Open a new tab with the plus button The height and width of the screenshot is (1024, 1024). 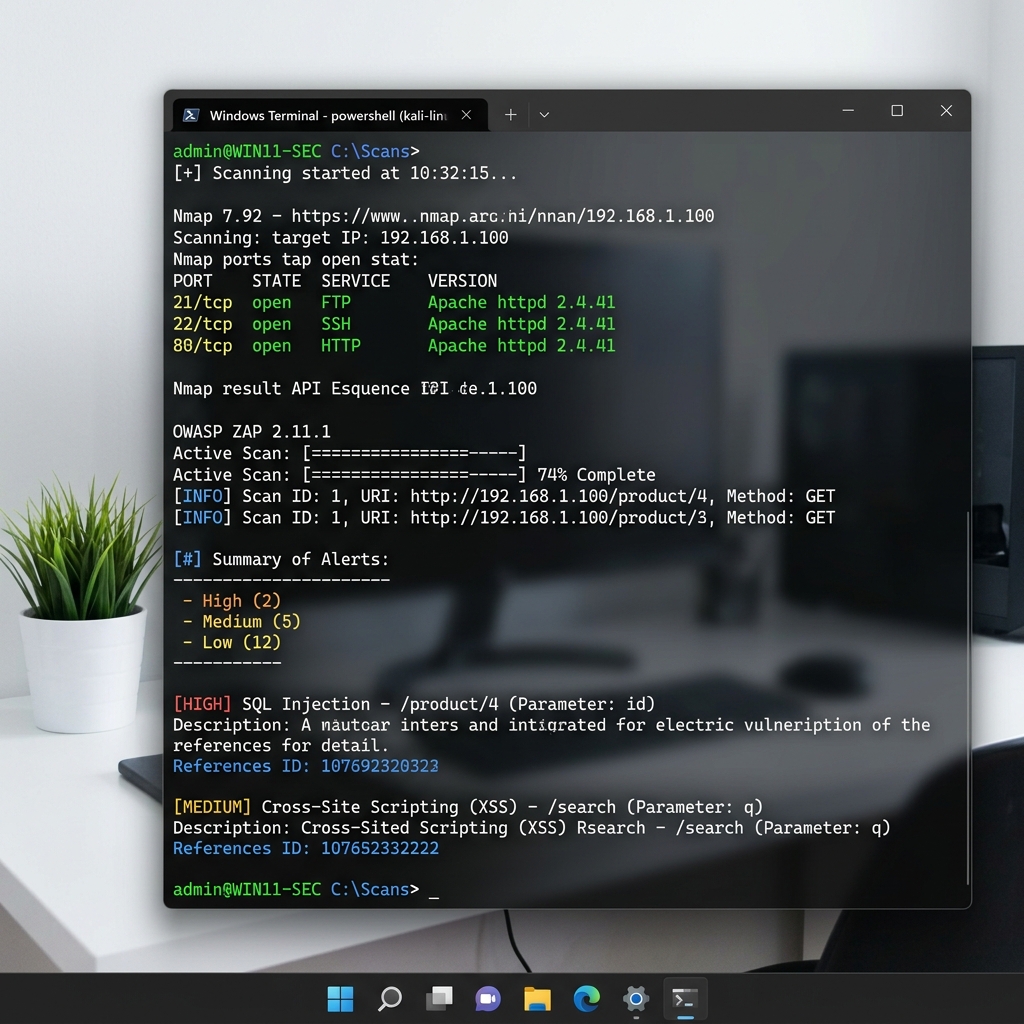tap(511, 115)
